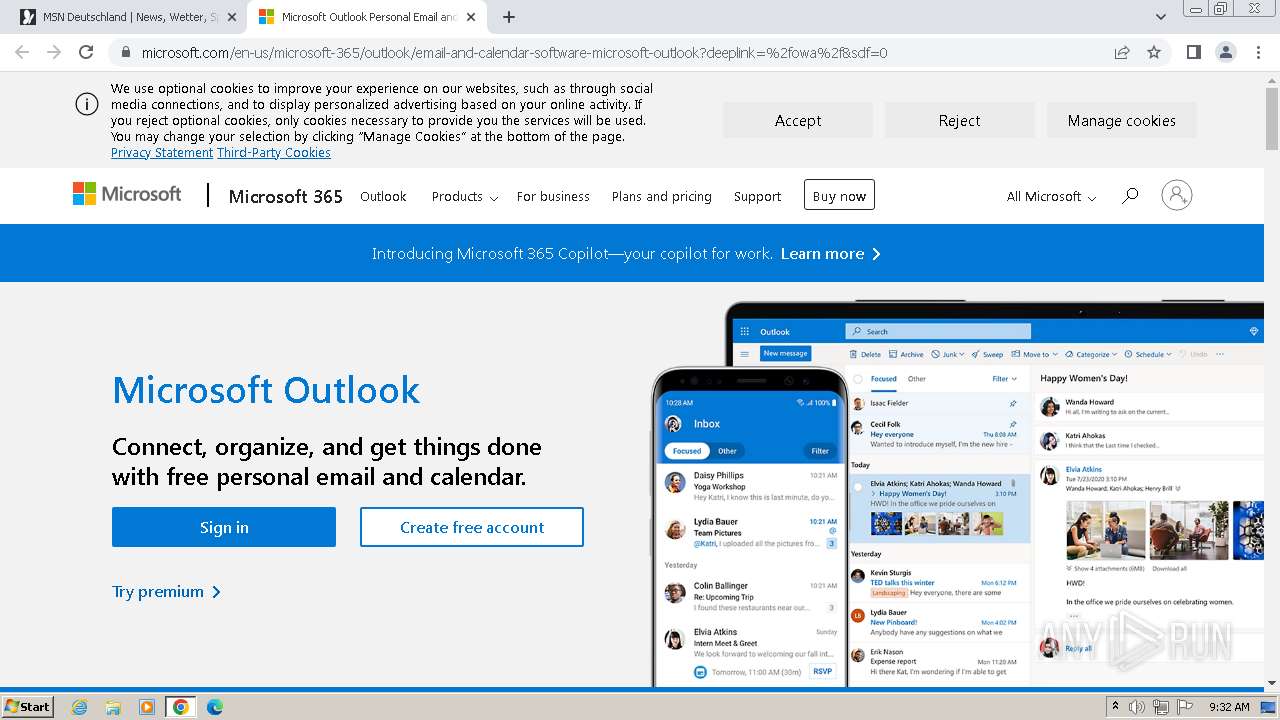The image size is (1280, 720).
Task: Click the blue Sign in button
Action: [224, 527]
